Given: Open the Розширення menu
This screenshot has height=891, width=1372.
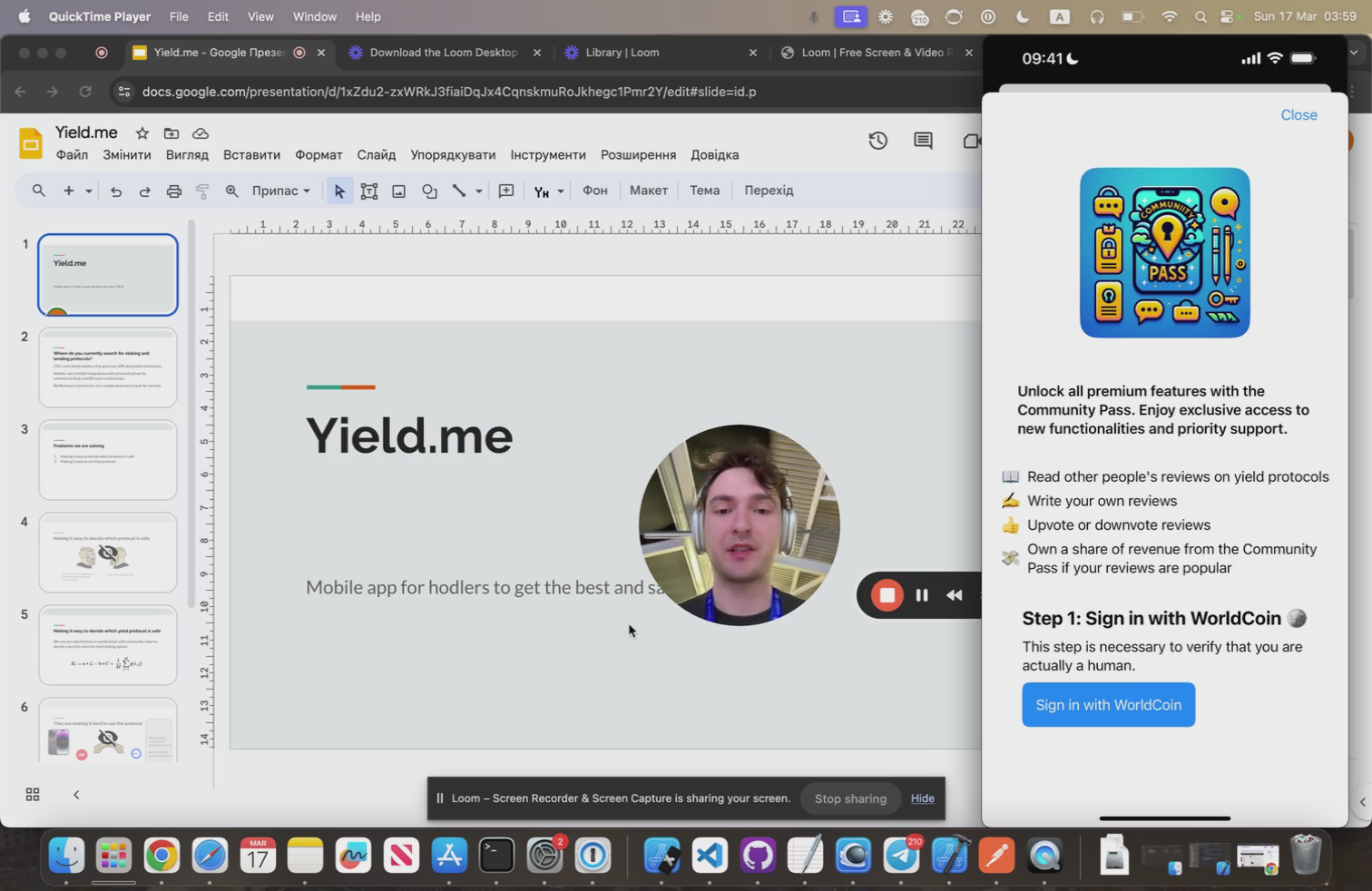Looking at the screenshot, I should point(638,155).
